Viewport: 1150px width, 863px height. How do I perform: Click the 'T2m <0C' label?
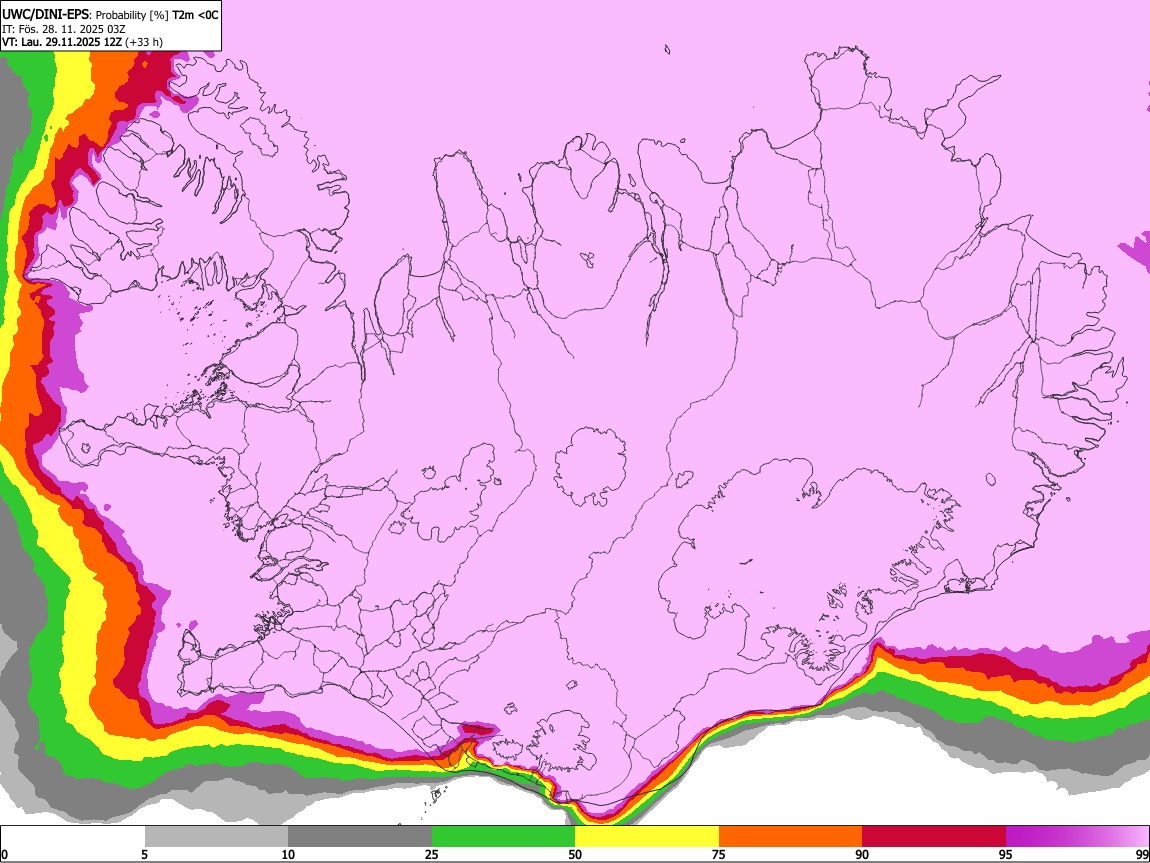[x=195, y=15]
